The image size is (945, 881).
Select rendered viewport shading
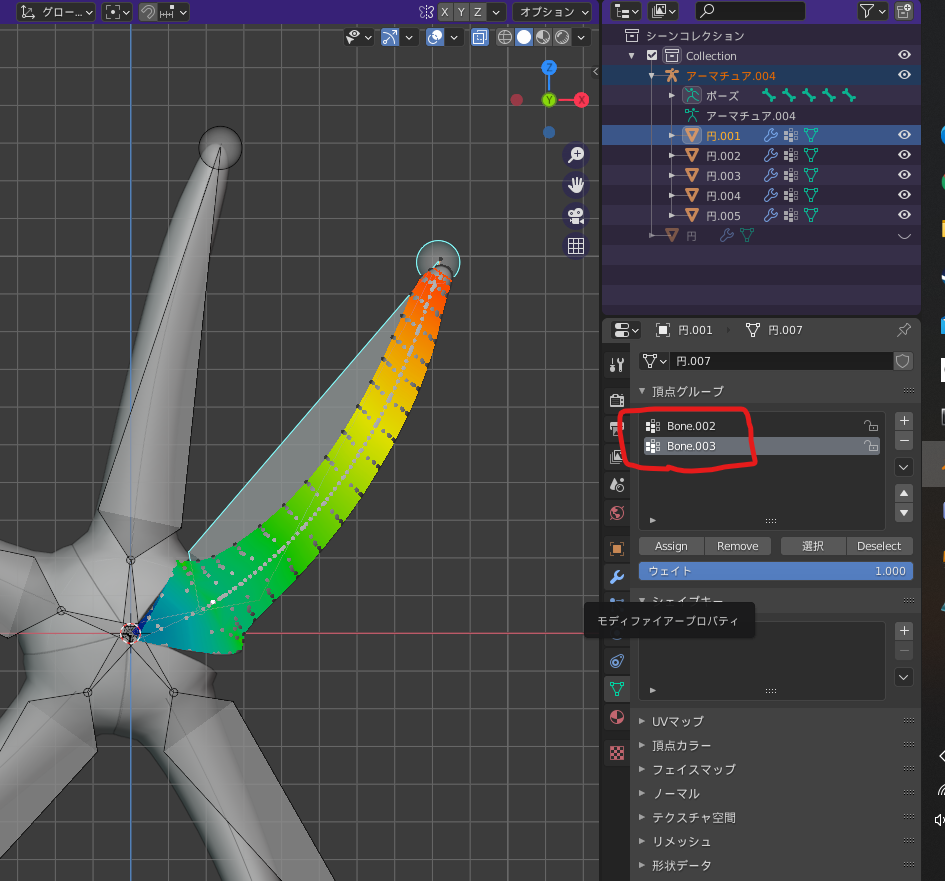[x=562, y=37]
